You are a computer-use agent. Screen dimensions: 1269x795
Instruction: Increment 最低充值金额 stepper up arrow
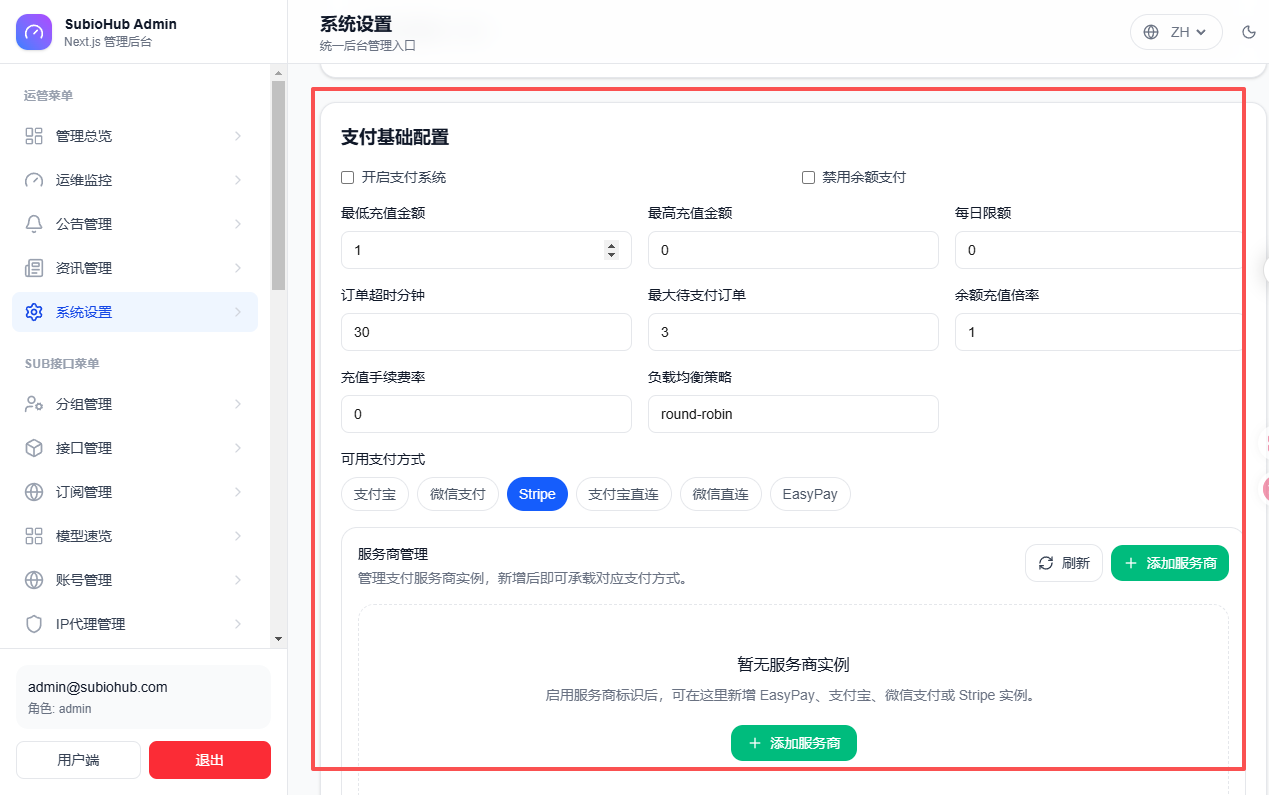612,246
